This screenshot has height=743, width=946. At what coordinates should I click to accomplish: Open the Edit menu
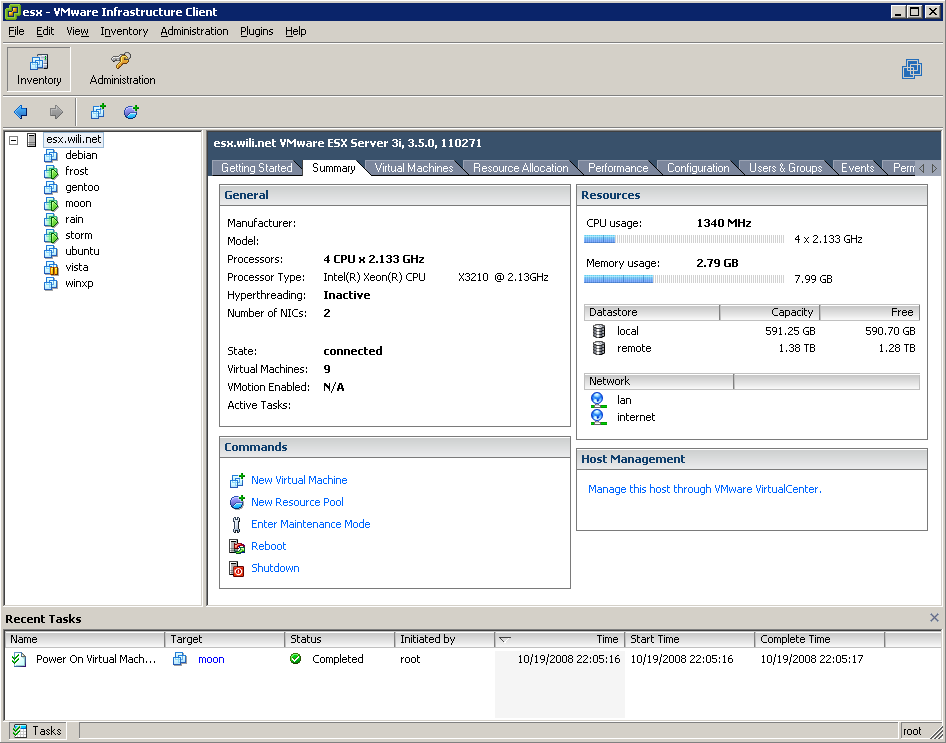click(x=45, y=31)
